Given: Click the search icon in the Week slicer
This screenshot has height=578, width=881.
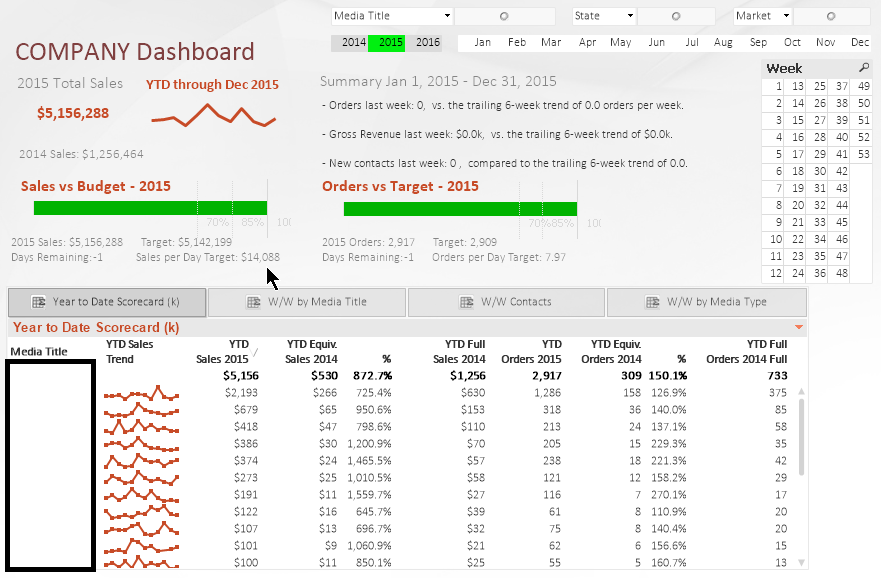Looking at the screenshot, I should pyautogui.click(x=866, y=68).
